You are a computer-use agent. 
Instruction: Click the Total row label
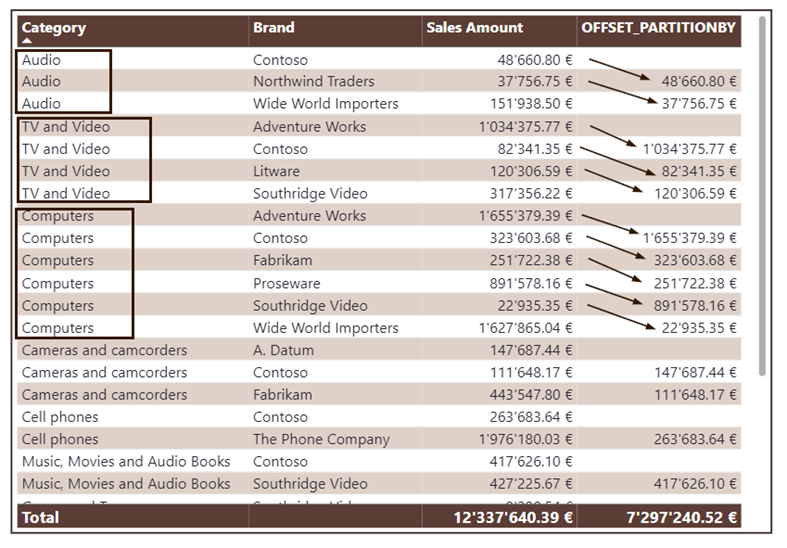coord(40,517)
